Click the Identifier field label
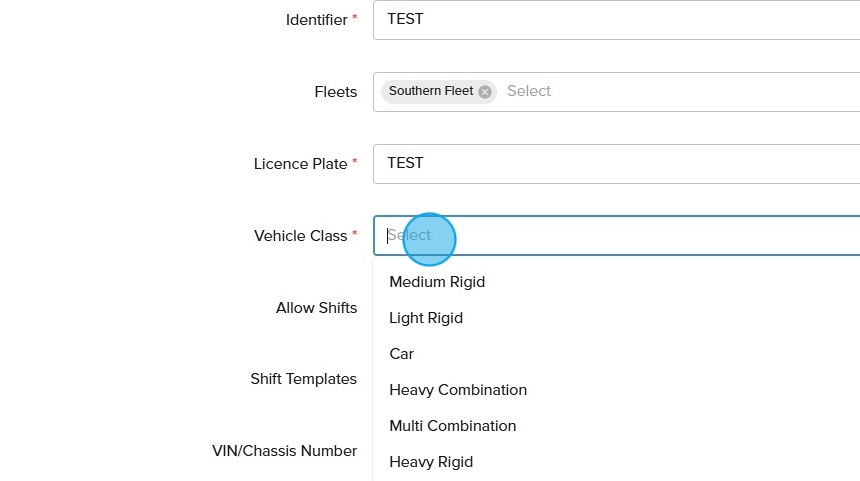860x481 pixels. point(316,20)
